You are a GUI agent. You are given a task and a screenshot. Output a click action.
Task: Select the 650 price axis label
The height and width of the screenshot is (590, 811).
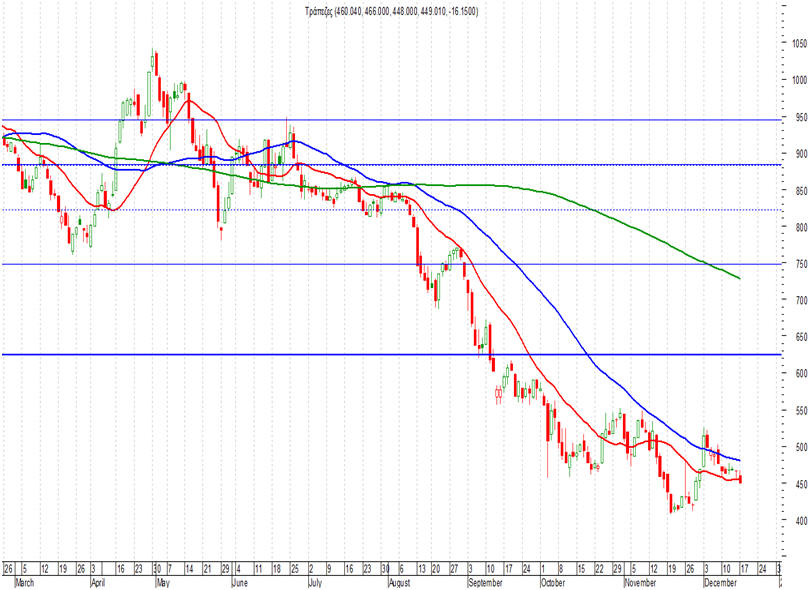coord(801,337)
